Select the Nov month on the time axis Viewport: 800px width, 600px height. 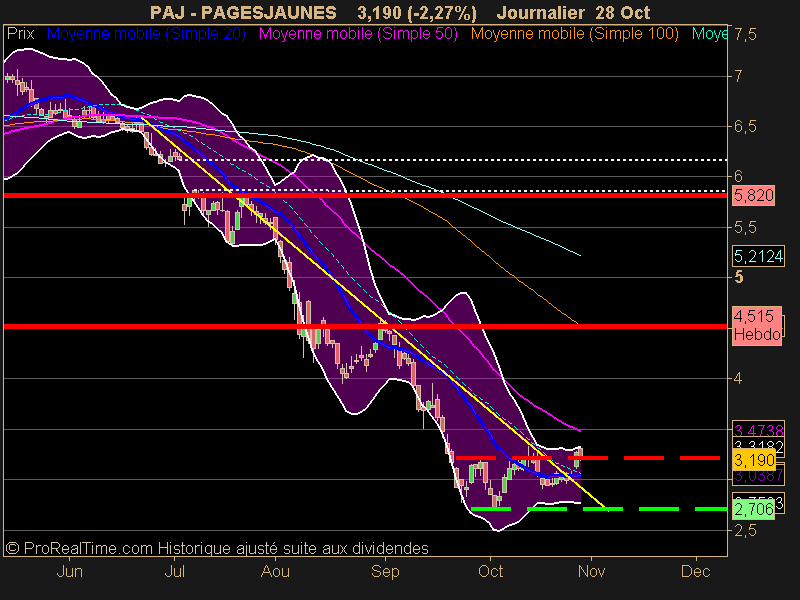point(592,571)
